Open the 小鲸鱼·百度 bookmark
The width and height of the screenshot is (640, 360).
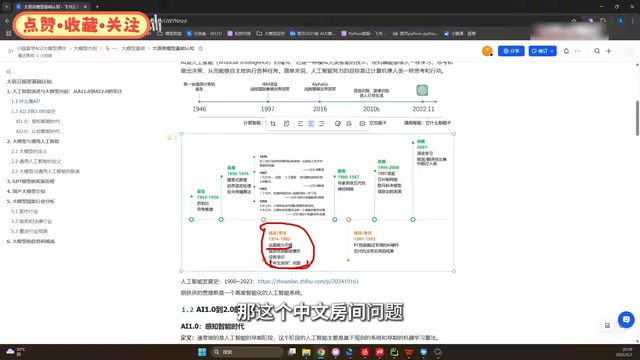tap(460, 33)
